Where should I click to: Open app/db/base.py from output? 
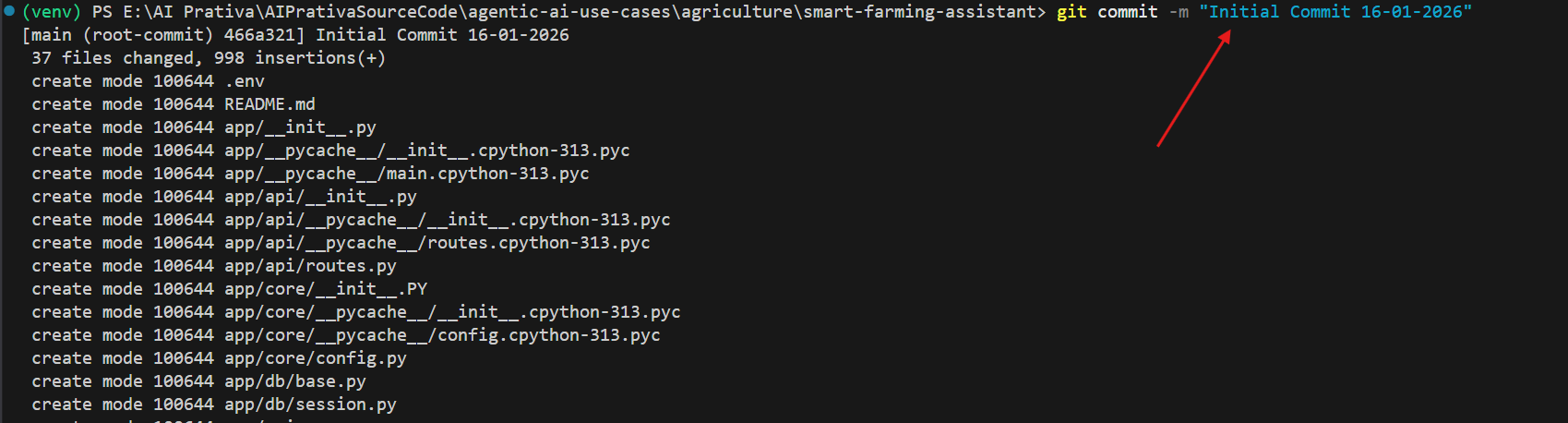click(x=295, y=381)
